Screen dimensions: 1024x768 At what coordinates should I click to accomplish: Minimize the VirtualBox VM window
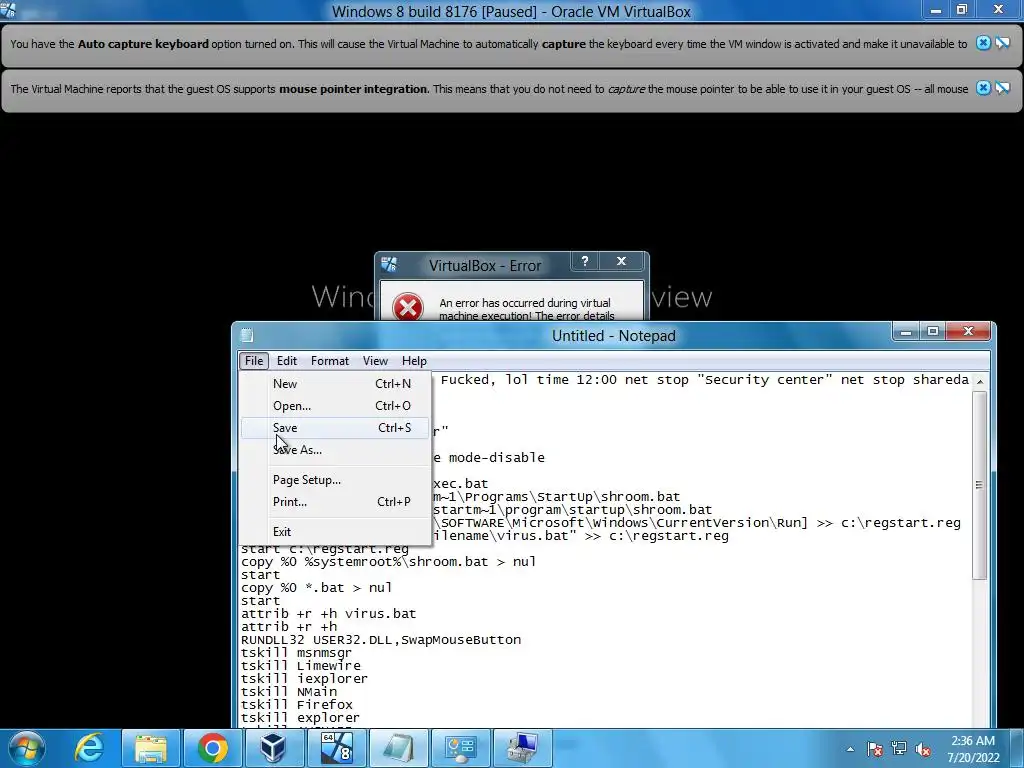(935, 10)
